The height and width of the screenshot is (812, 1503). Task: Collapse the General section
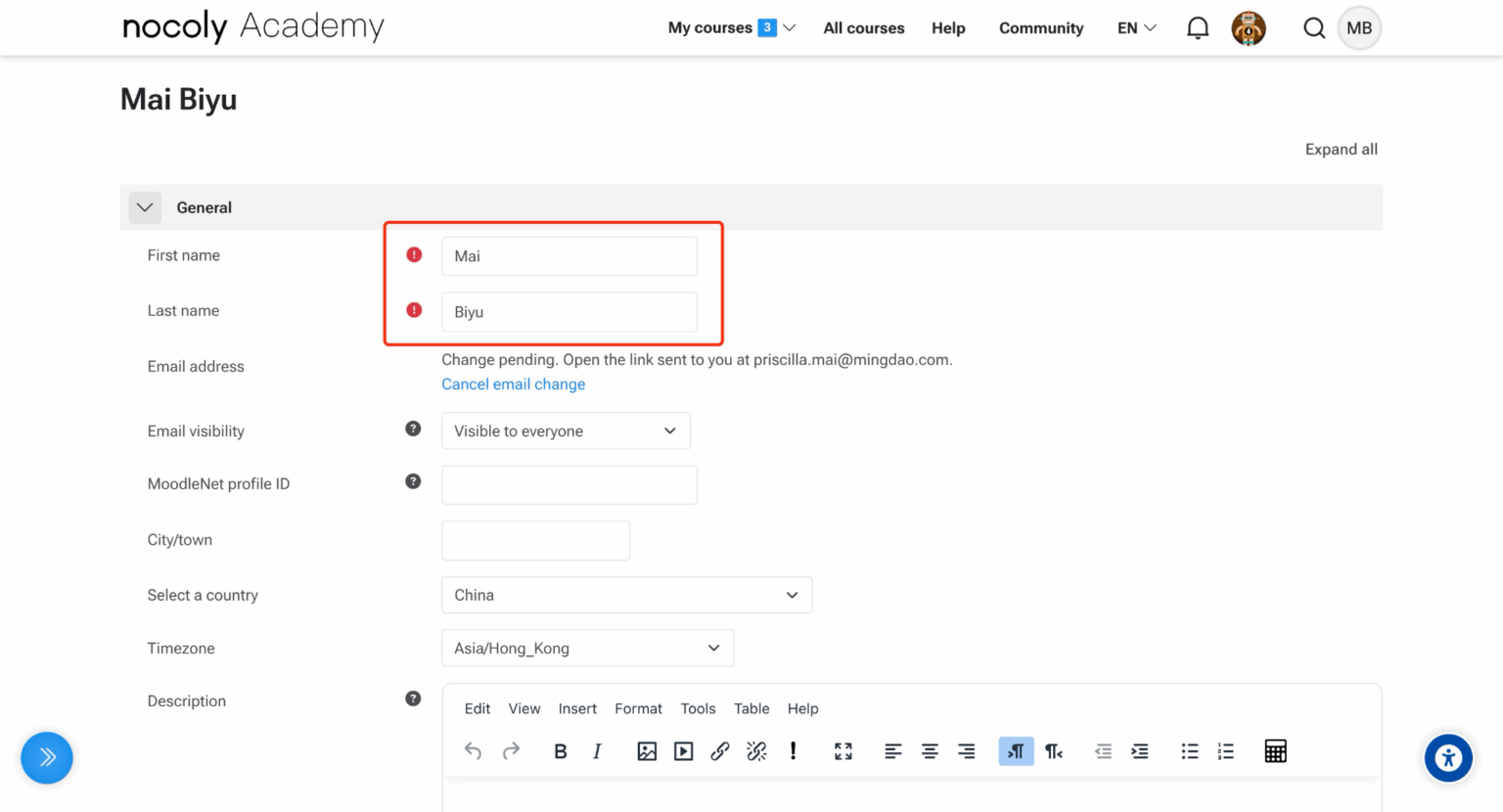tap(145, 207)
